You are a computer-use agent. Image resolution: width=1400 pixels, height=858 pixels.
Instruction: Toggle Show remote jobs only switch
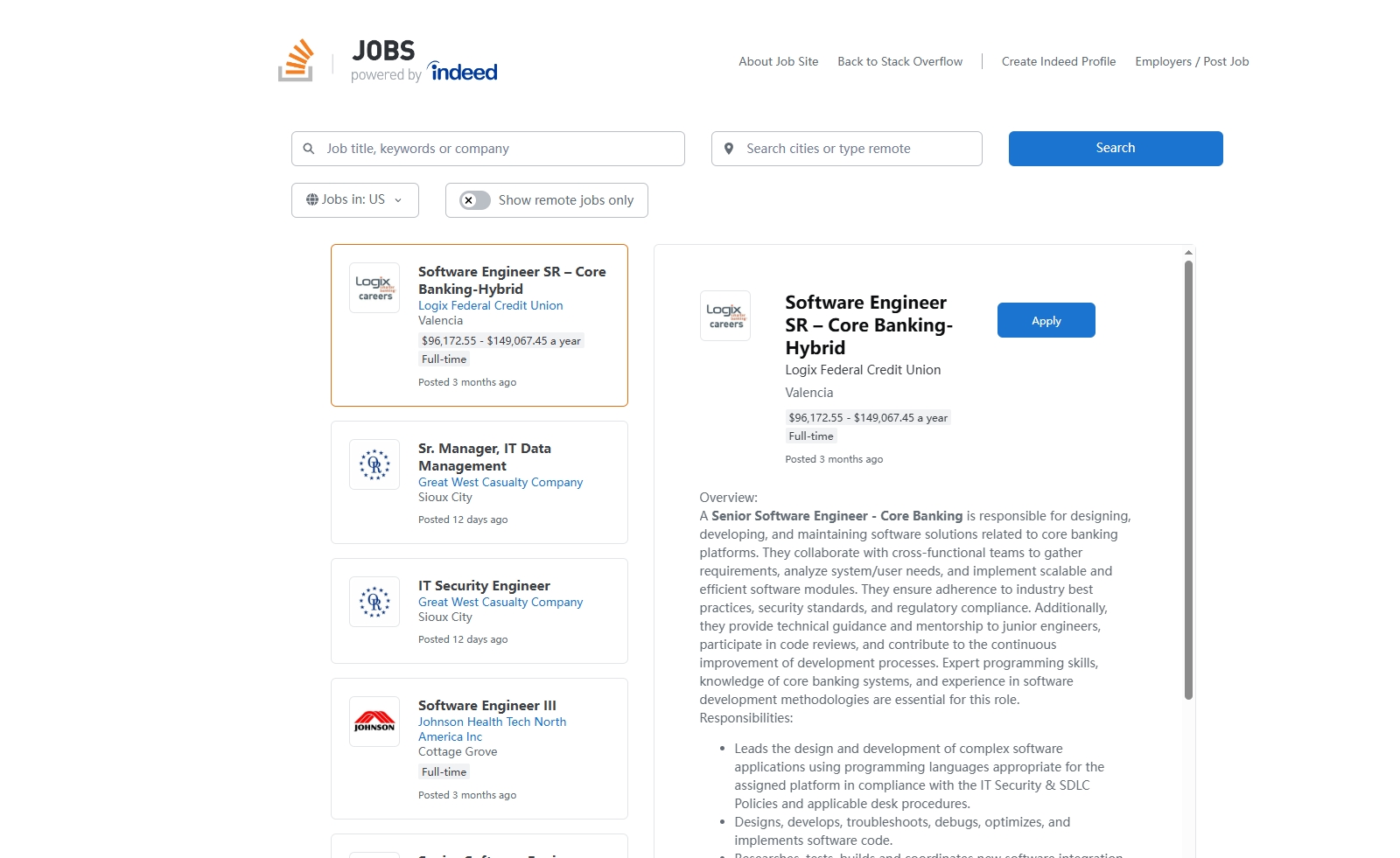tap(475, 200)
